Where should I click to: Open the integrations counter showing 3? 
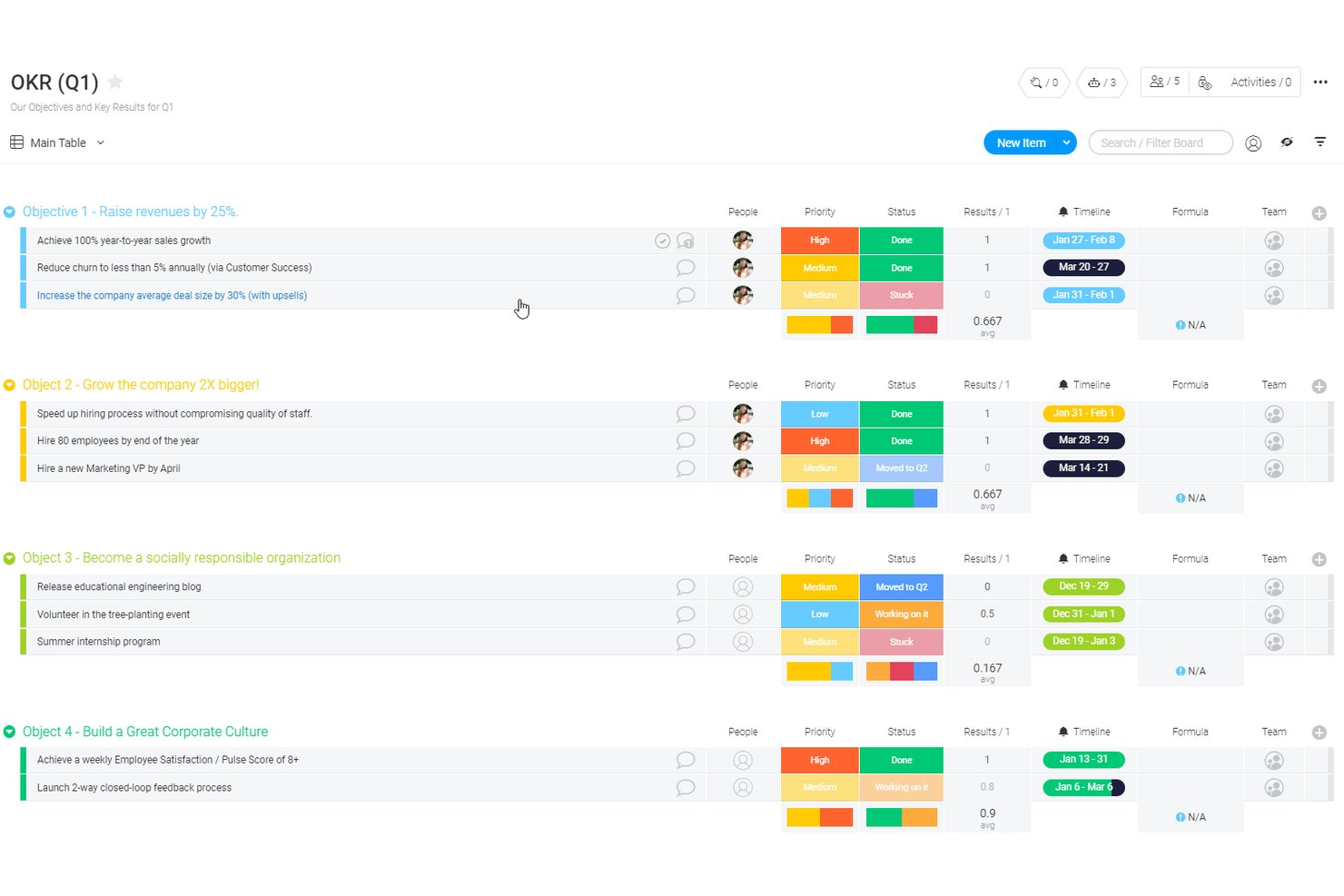point(1102,83)
